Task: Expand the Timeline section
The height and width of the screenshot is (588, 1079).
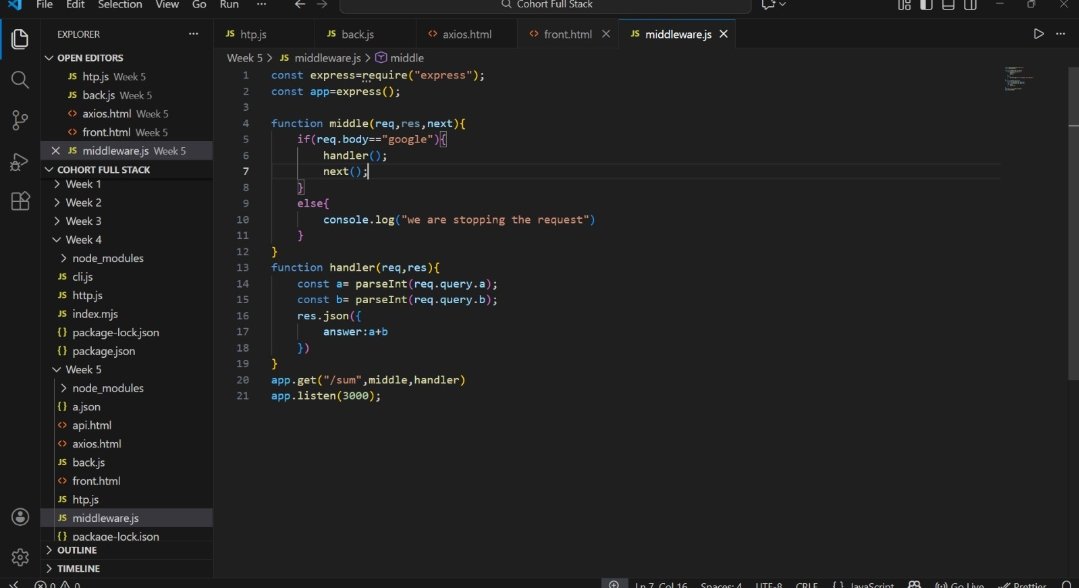Action: [x=49, y=569]
